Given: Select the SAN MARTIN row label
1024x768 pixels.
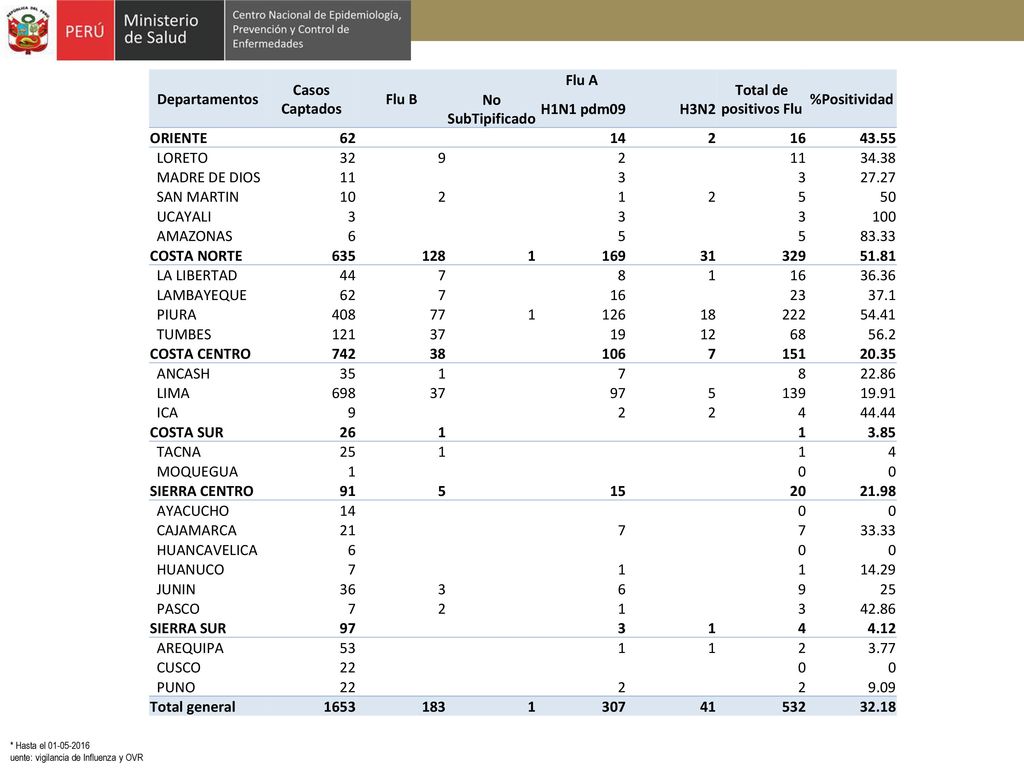Looking at the screenshot, I should (x=197, y=197).
